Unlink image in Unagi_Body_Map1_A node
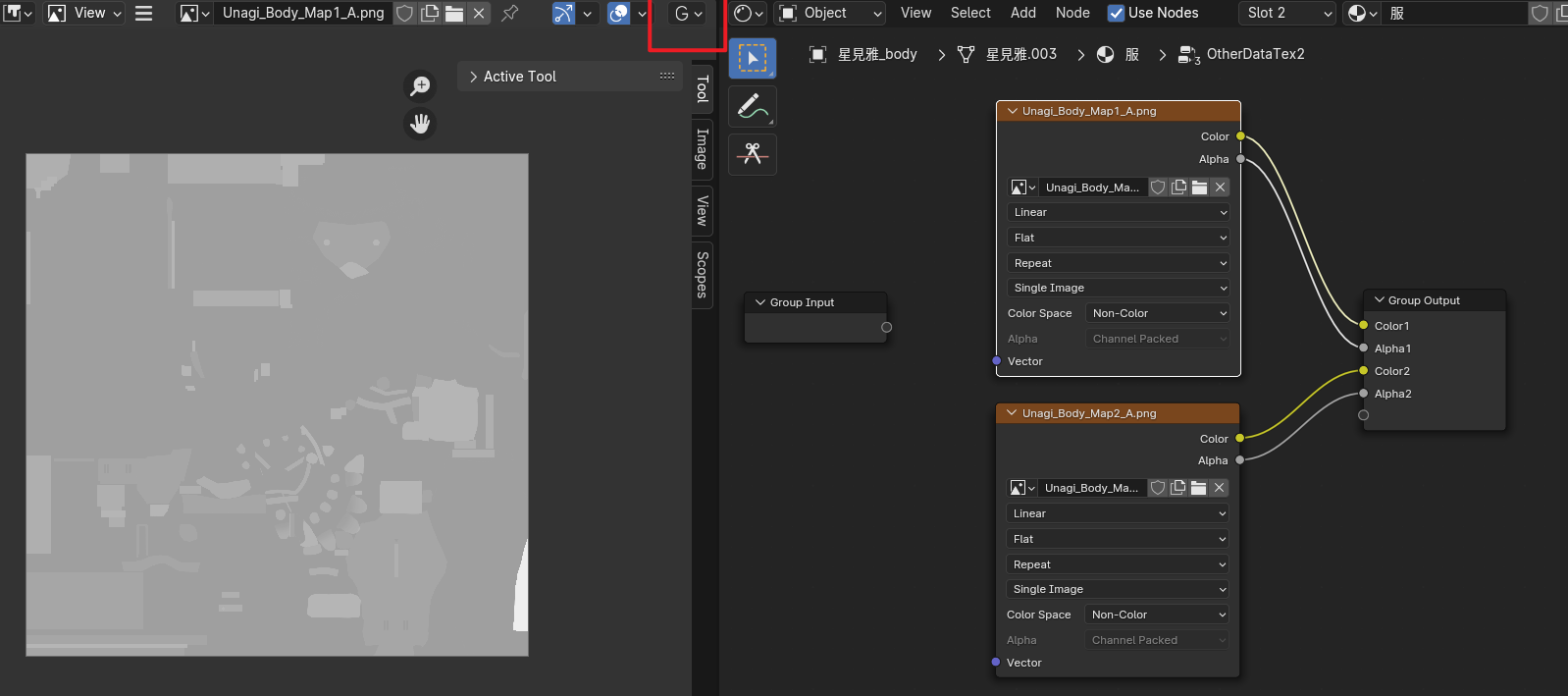1568x696 pixels. (x=1220, y=187)
